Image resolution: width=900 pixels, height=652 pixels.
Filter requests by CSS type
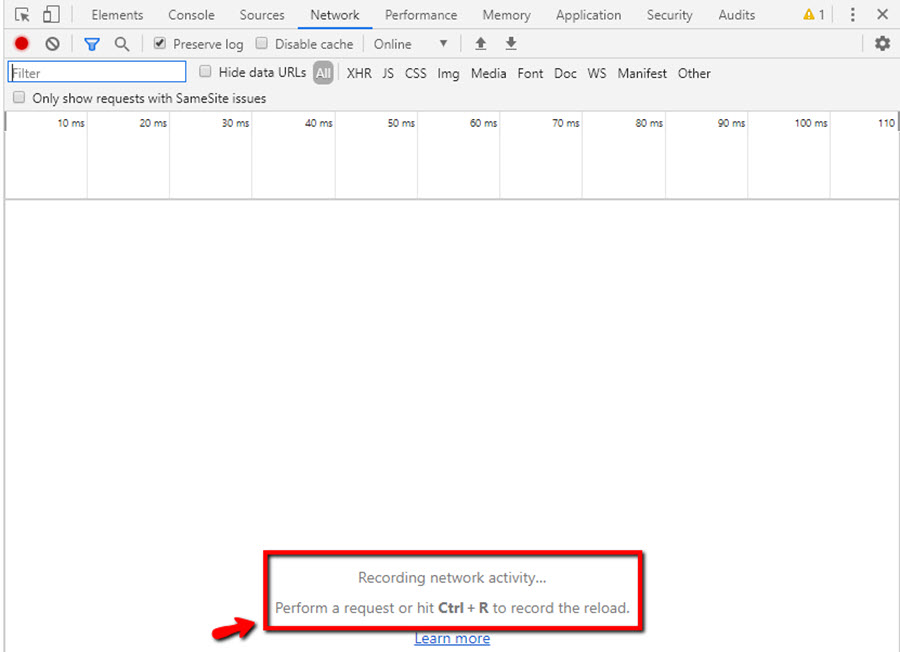click(x=416, y=73)
